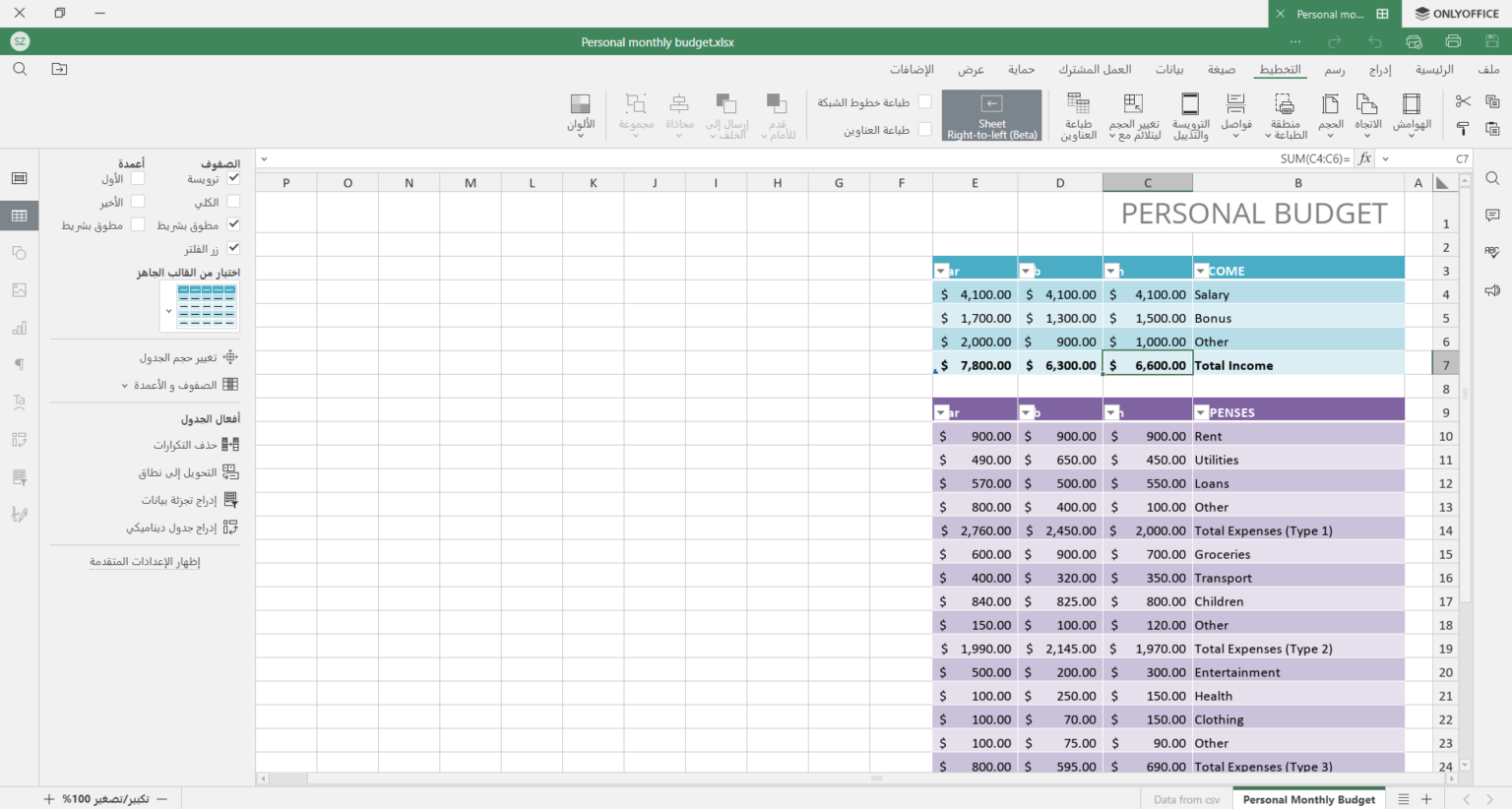Enable printing gridlines (طباعة خطوط الشبكة)
Viewport: 1512px width, 809px height.
click(x=925, y=101)
